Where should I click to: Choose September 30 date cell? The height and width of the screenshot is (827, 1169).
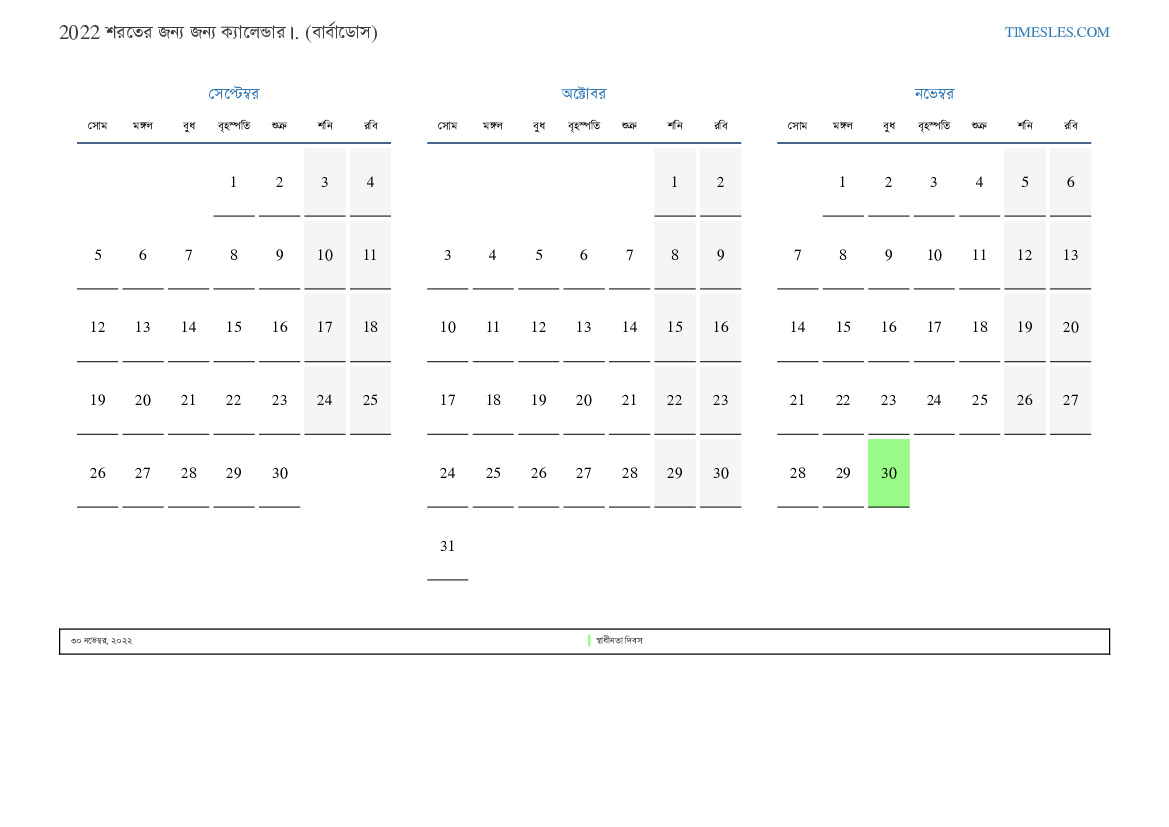tap(279, 473)
